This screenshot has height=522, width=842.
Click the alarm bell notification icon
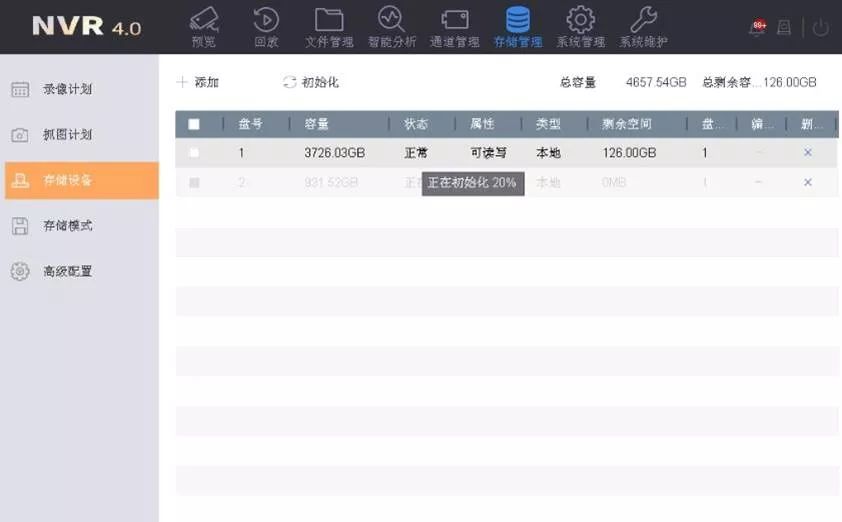click(757, 28)
